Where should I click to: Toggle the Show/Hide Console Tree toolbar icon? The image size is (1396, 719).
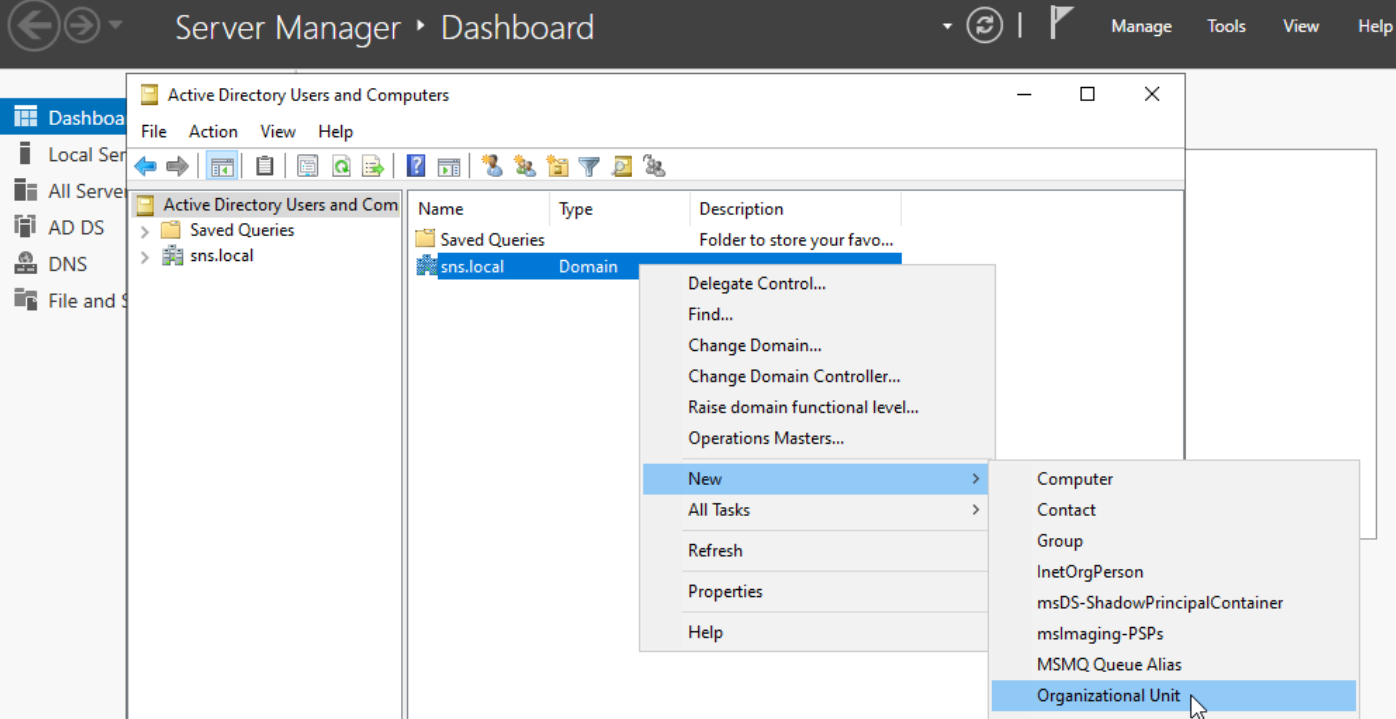point(221,166)
